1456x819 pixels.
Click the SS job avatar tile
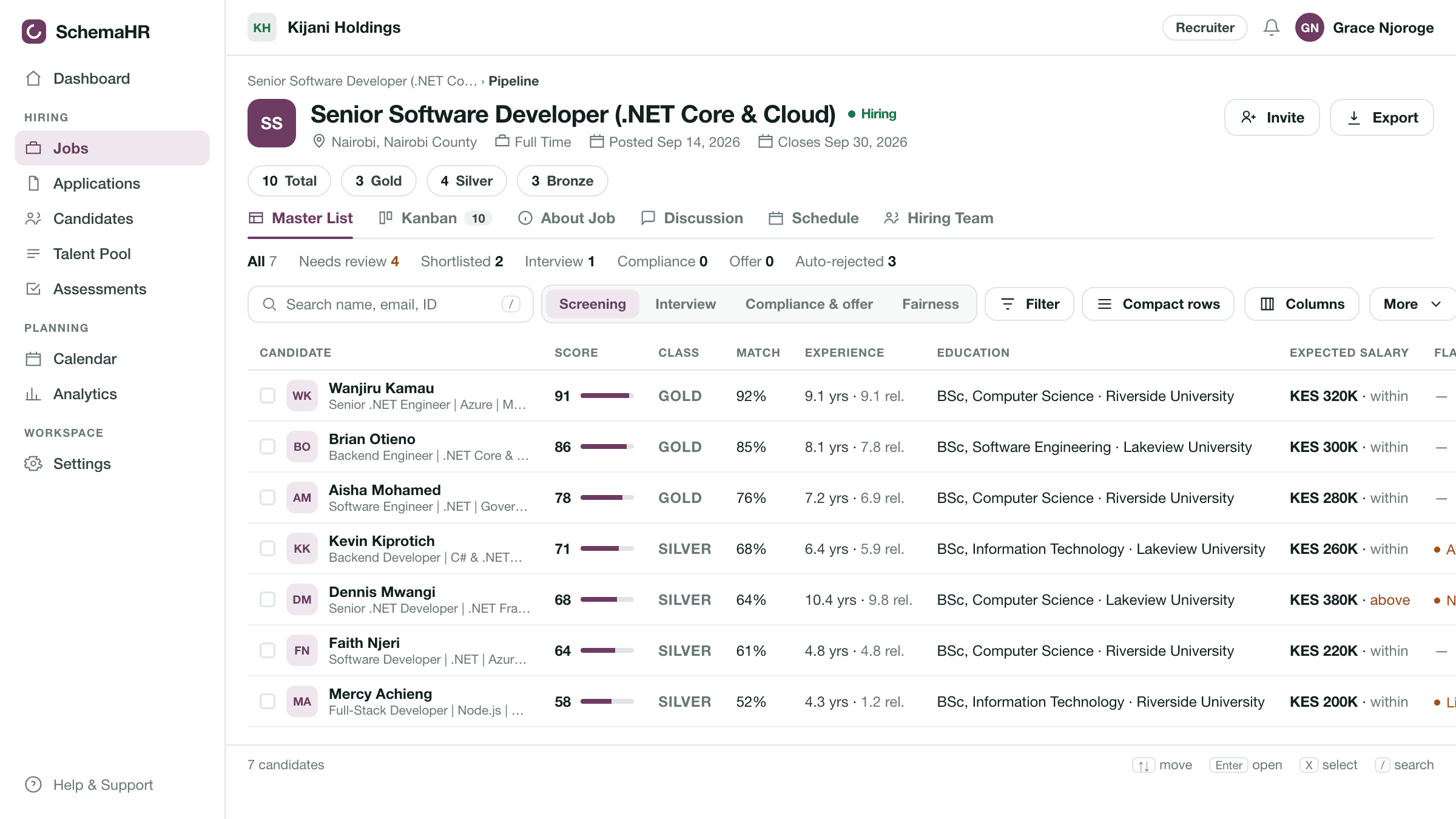pos(272,123)
